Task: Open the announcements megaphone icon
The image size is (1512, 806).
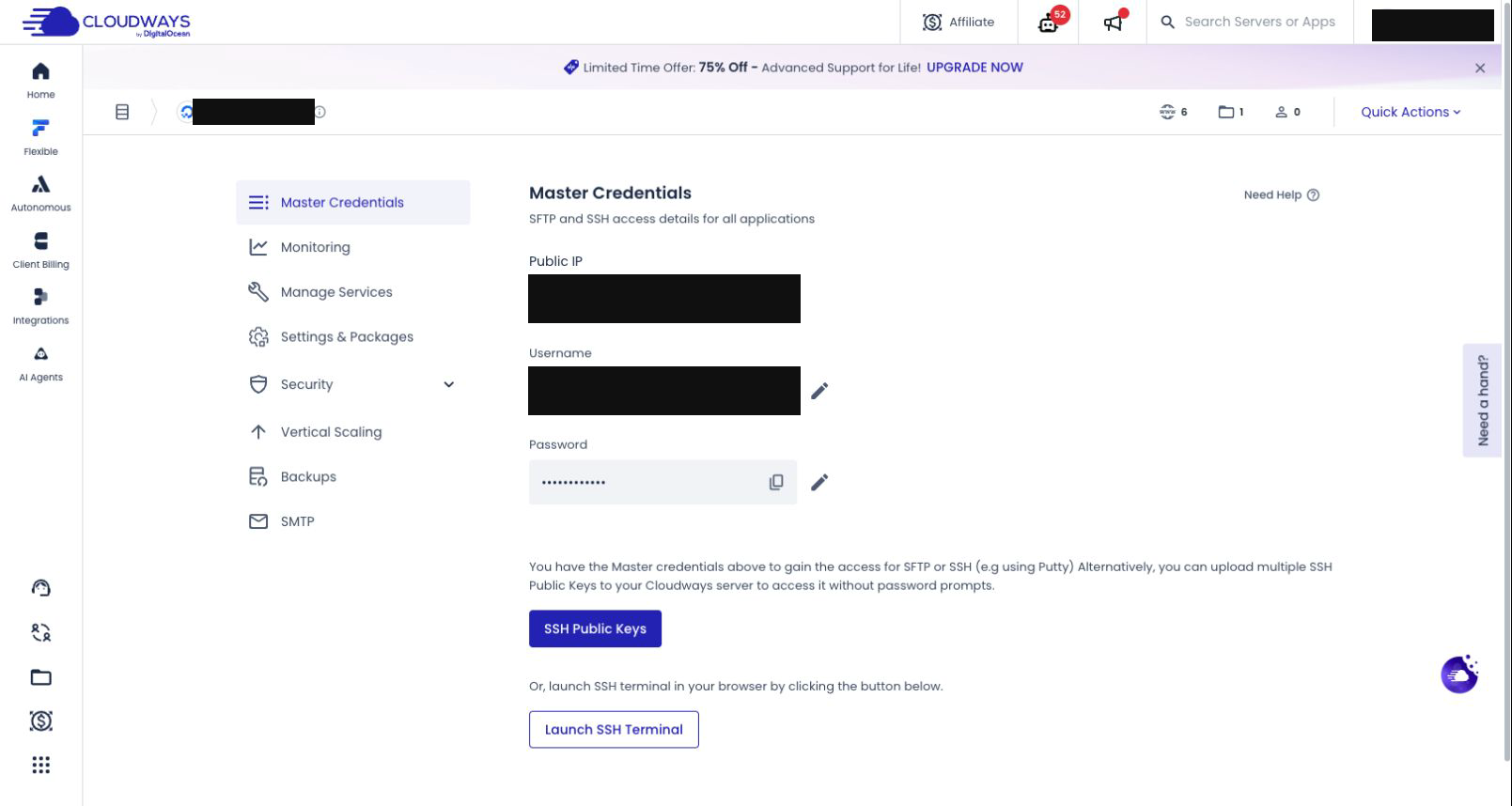Action: click(x=1114, y=22)
